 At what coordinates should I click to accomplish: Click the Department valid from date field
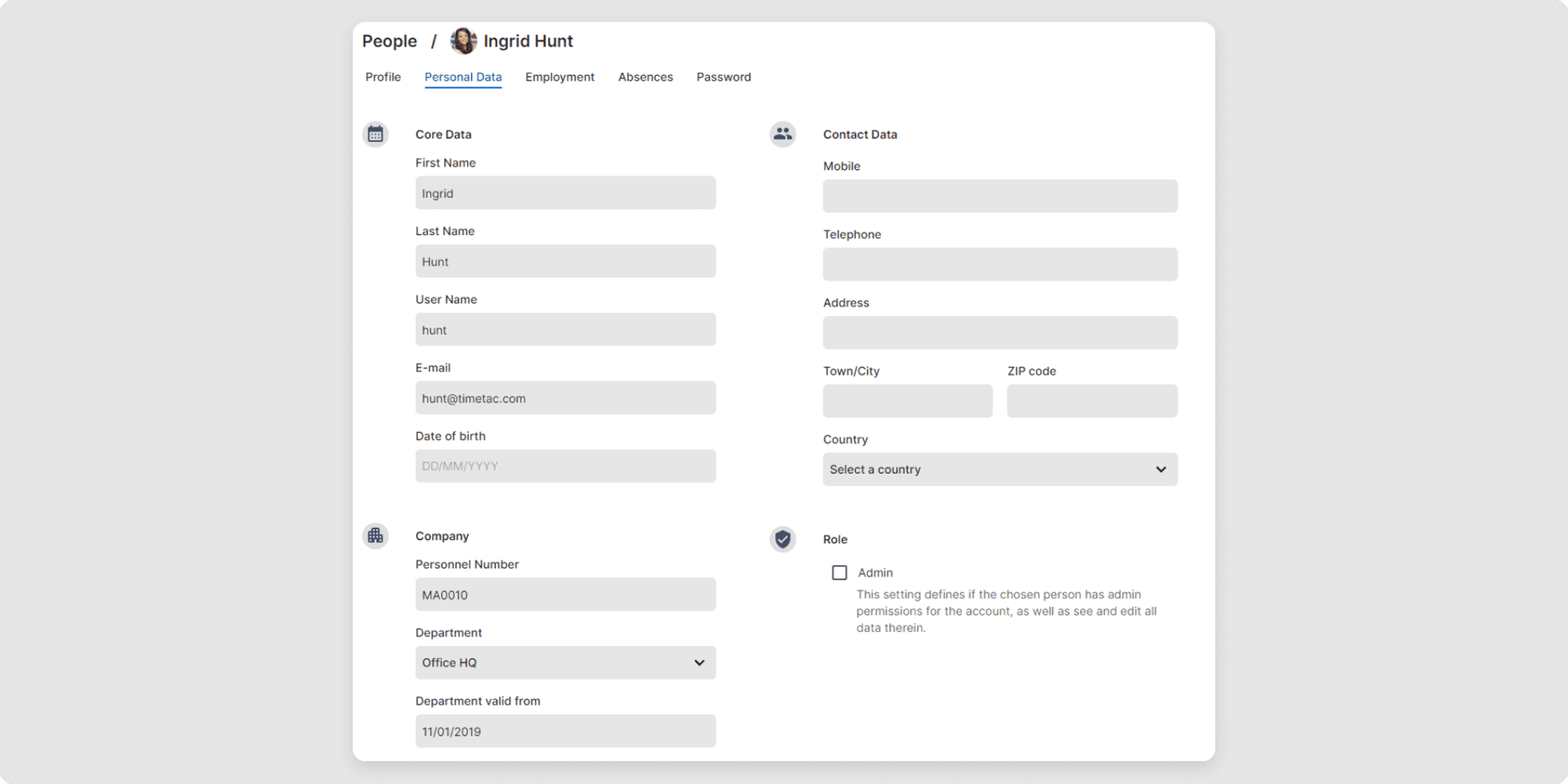coord(565,731)
